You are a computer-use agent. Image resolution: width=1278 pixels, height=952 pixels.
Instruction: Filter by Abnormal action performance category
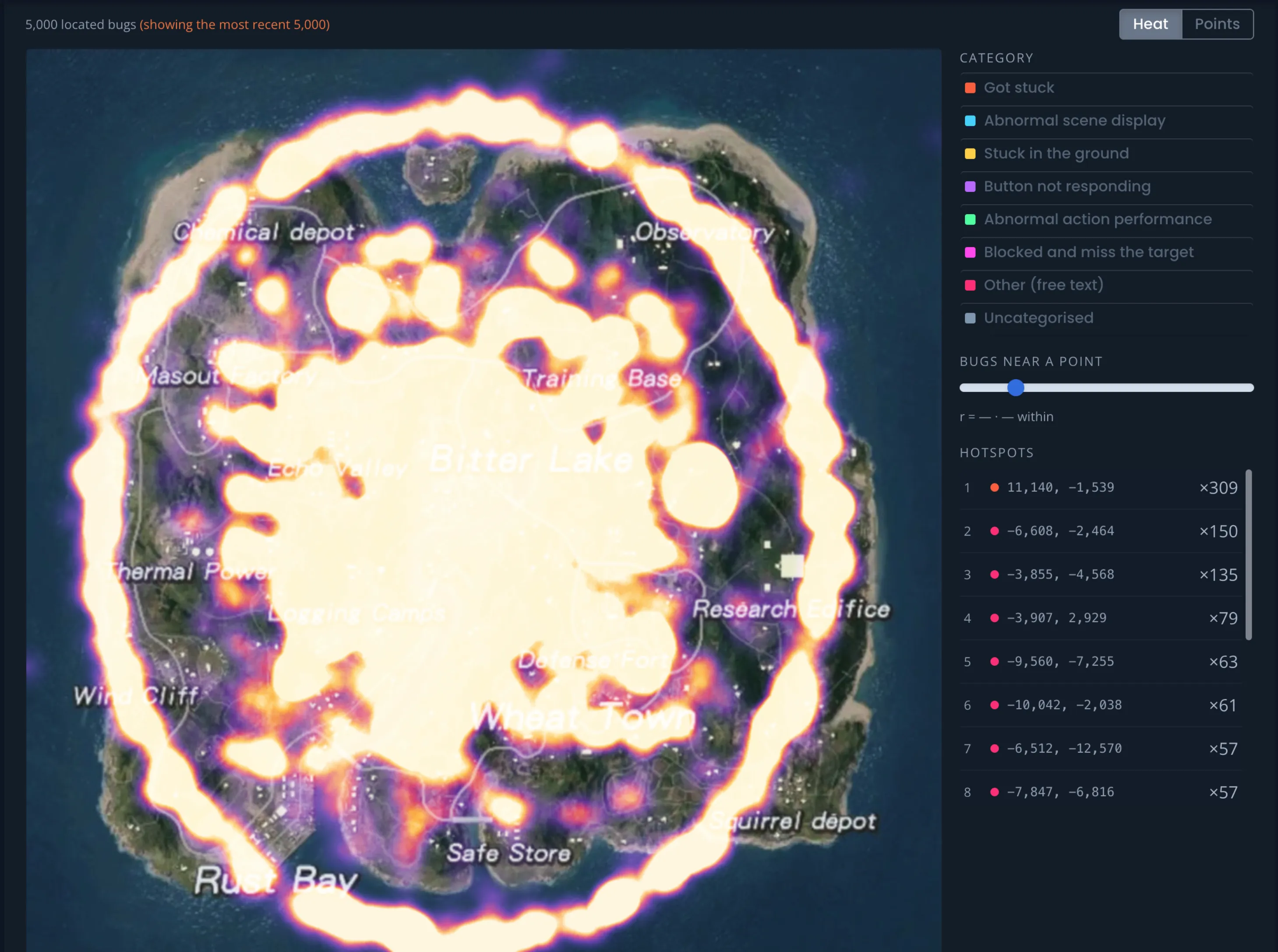1106,219
